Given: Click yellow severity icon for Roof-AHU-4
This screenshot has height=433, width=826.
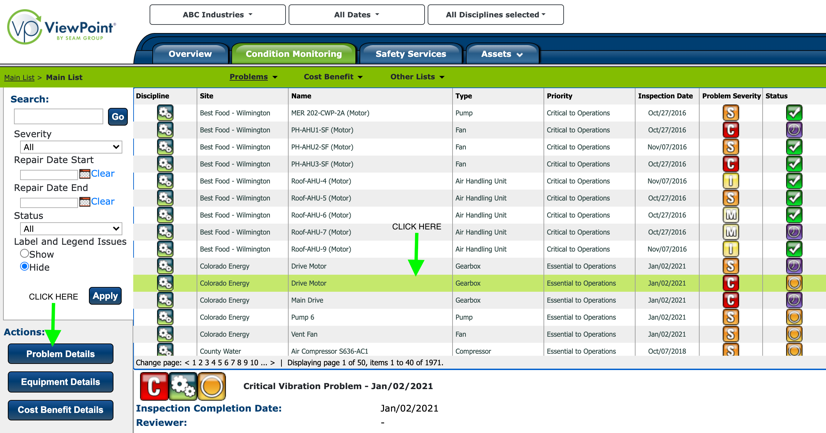Looking at the screenshot, I should 730,181.
